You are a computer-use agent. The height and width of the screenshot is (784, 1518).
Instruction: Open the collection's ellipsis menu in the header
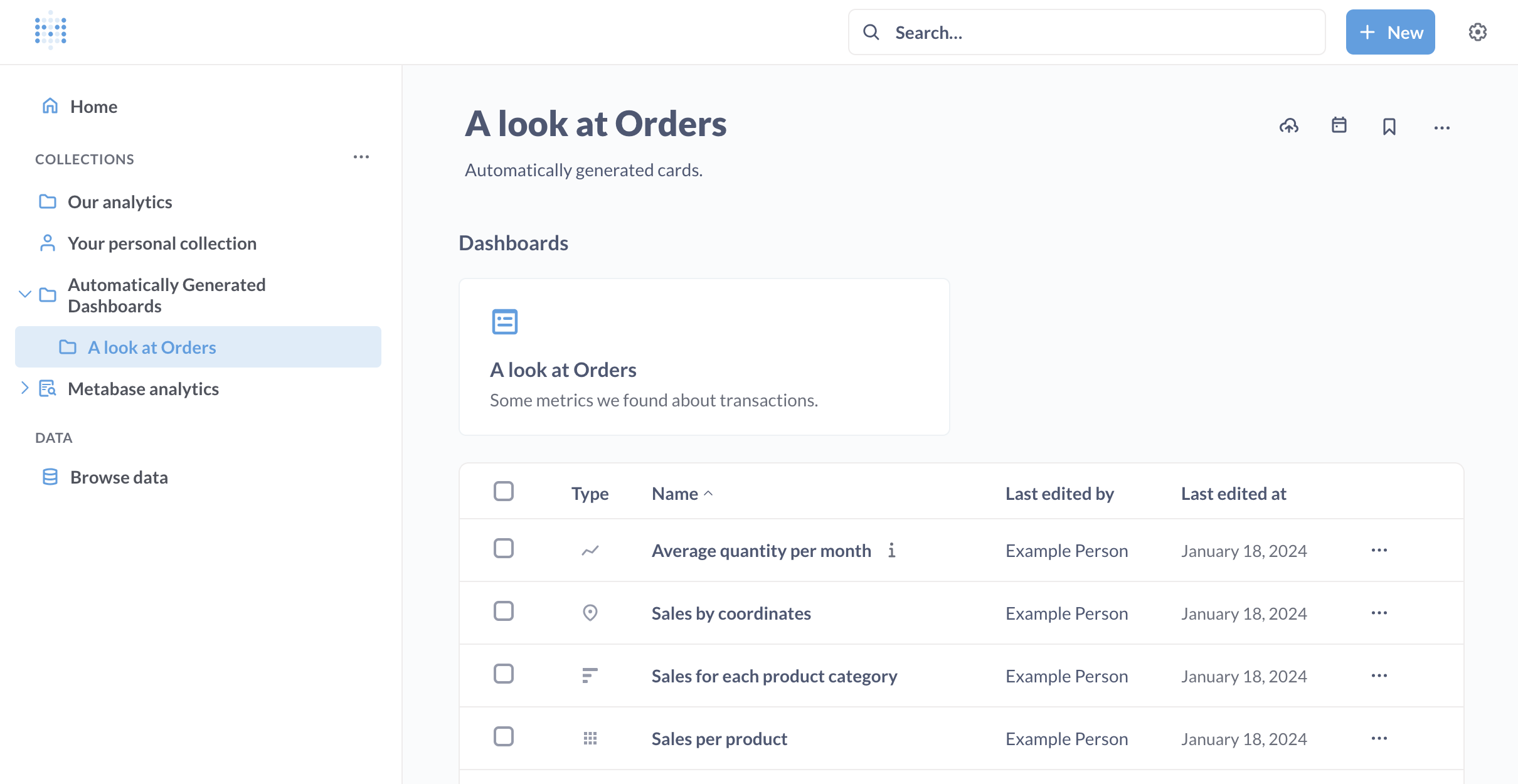(1441, 128)
